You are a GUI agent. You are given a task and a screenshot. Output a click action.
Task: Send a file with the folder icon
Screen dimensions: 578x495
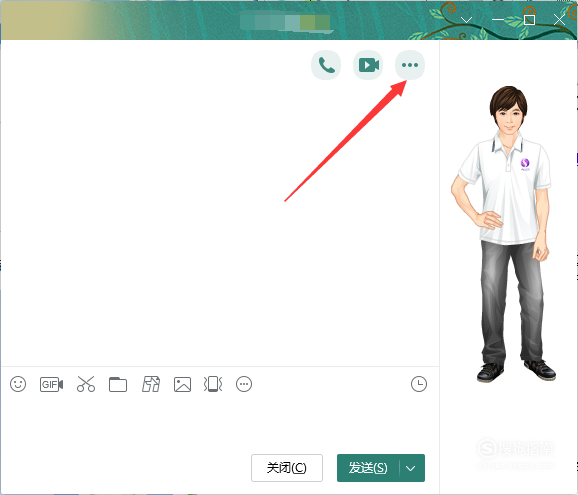[118, 384]
